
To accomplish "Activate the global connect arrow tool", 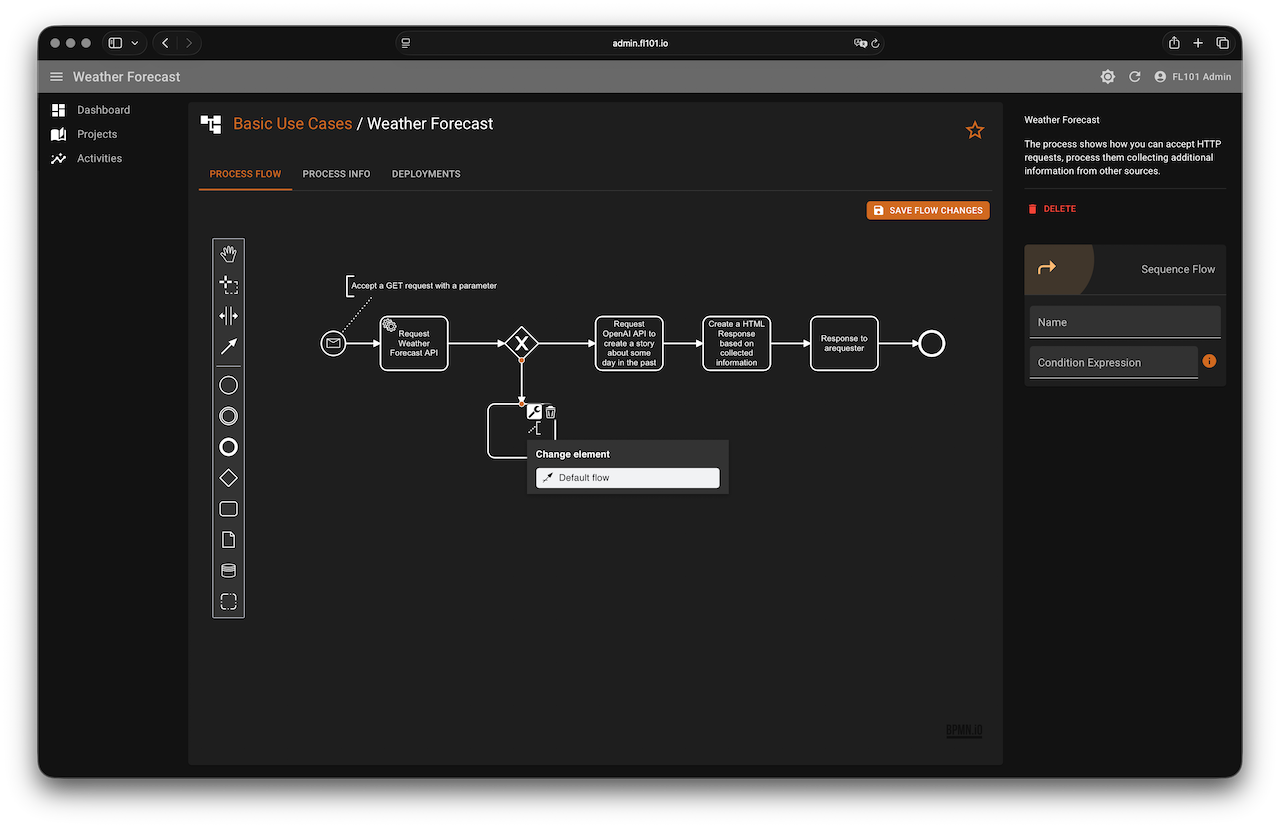I will pyautogui.click(x=228, y=346).
